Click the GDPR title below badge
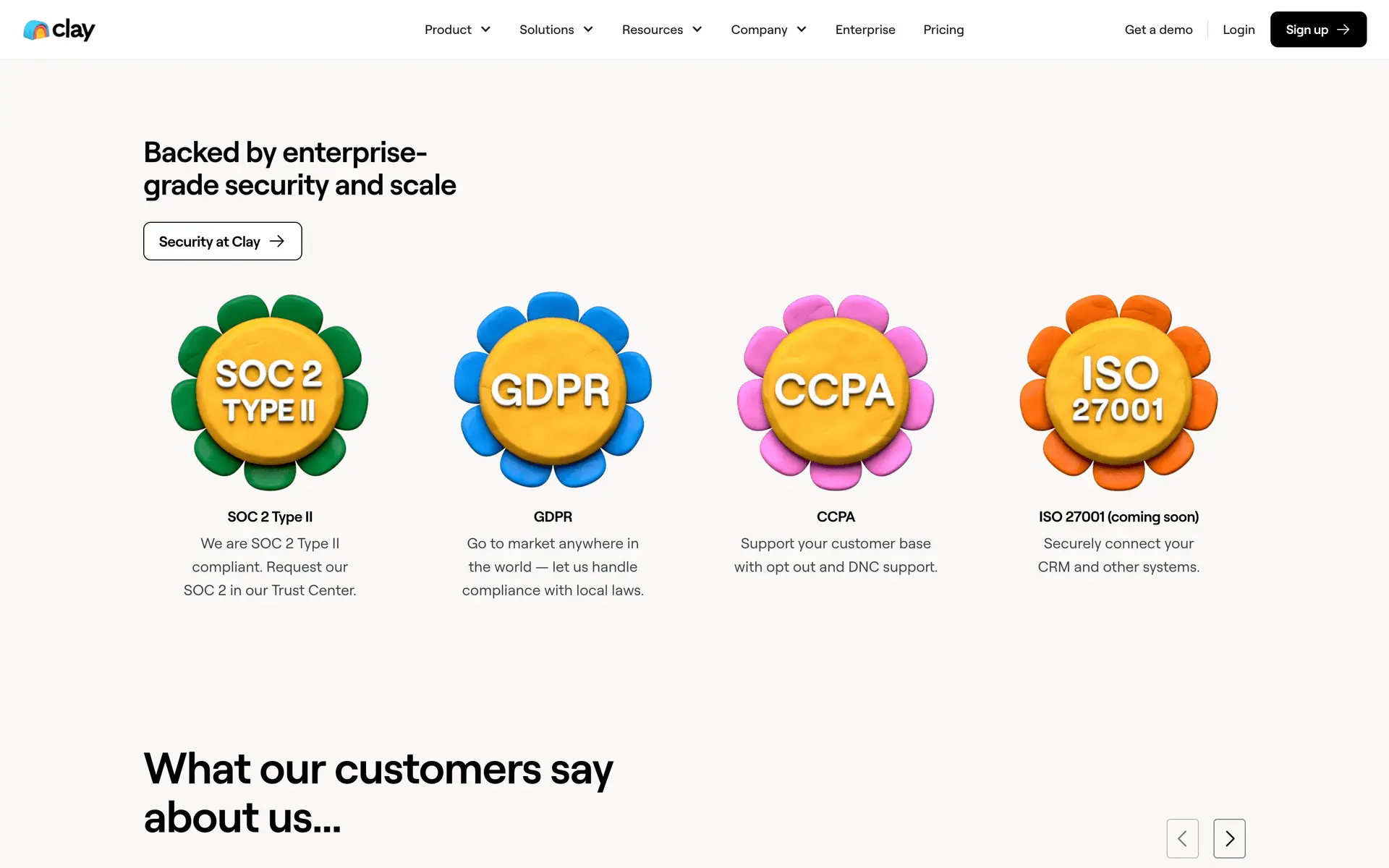Screen dimensions: 1389x868 (x=553, y=516)
